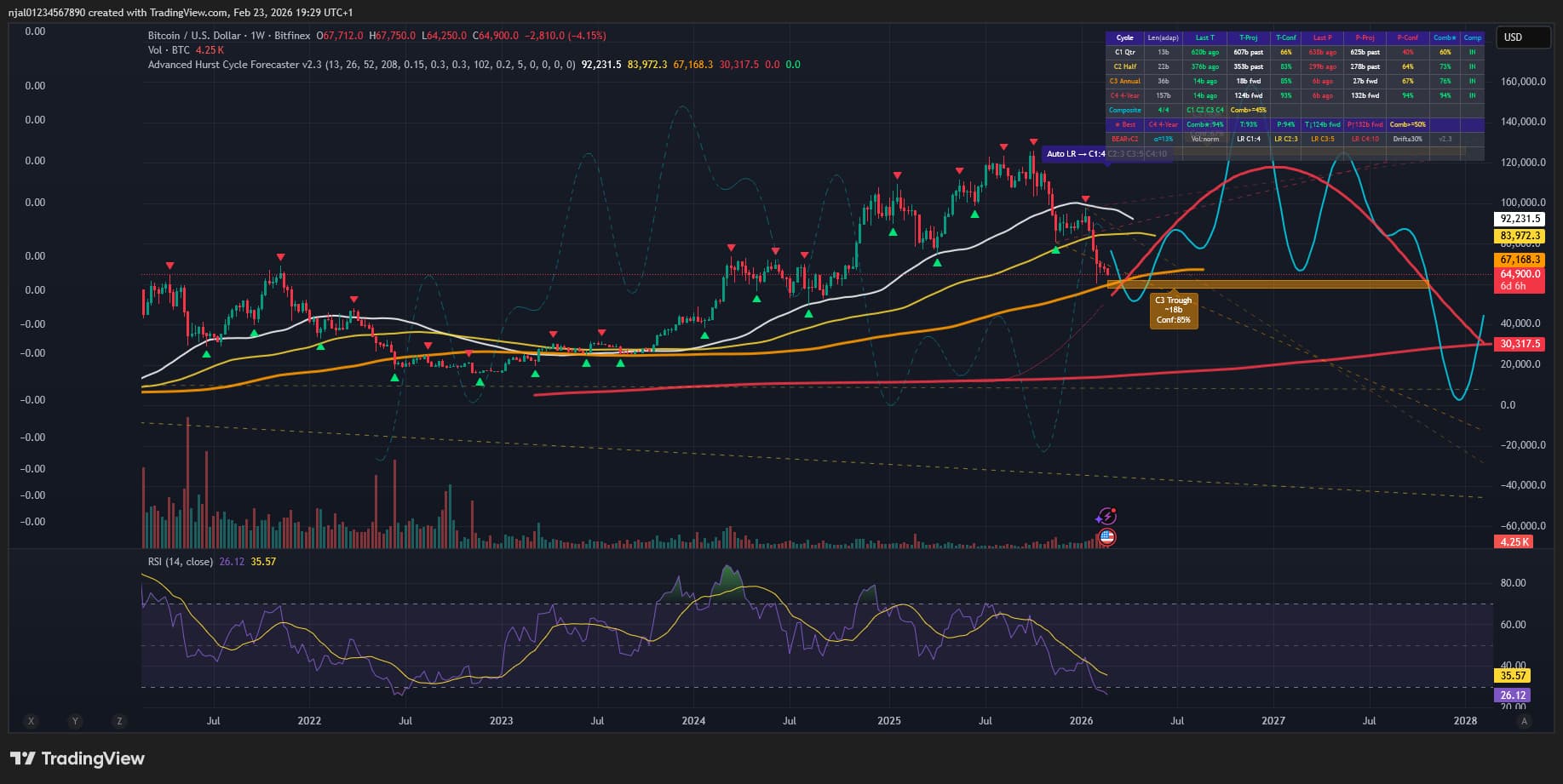
Task: Click the purple lightning event icon
Action: pos(1106,516)
